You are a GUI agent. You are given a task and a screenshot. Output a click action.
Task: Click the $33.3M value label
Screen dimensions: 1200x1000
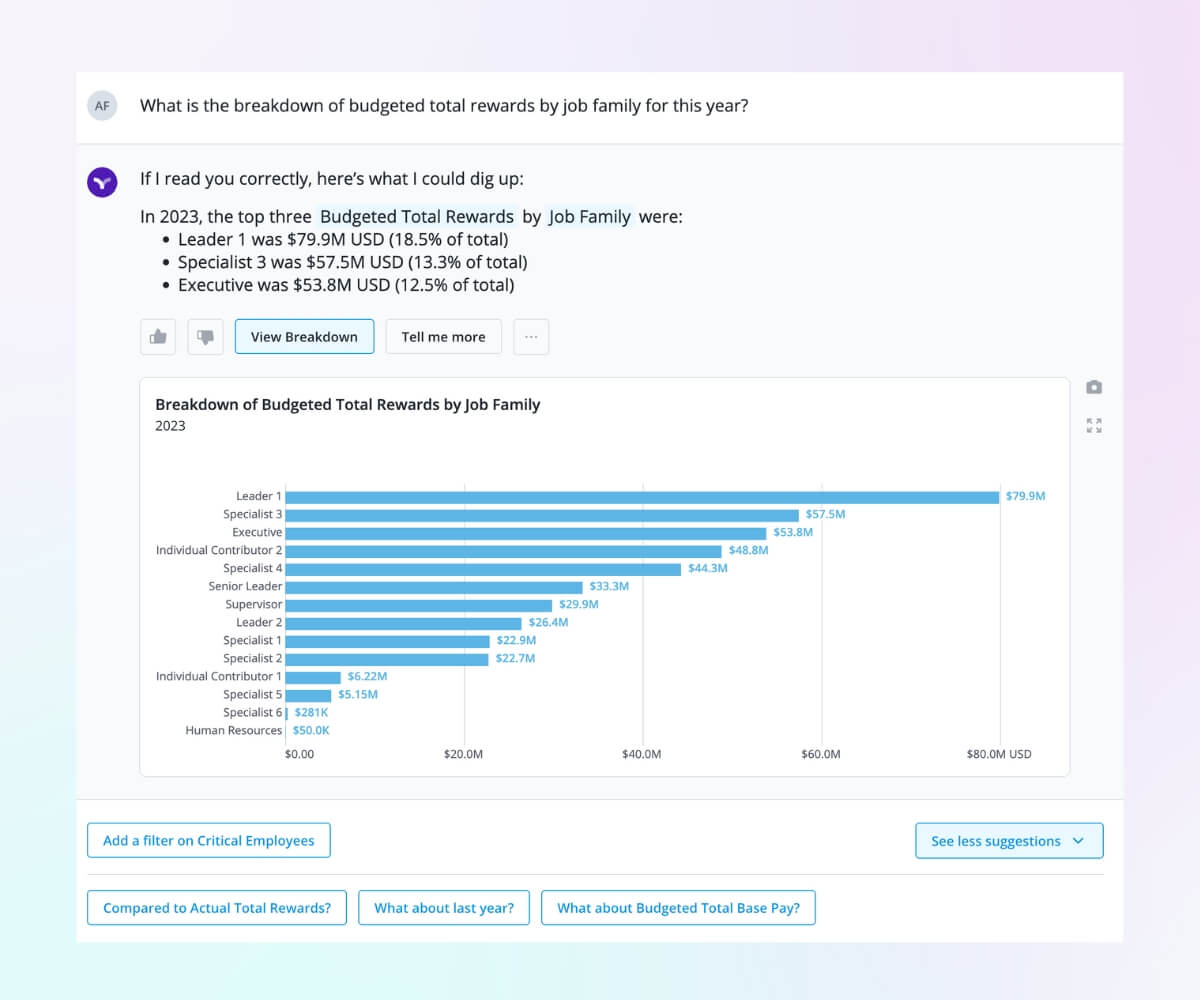[609, 586]
